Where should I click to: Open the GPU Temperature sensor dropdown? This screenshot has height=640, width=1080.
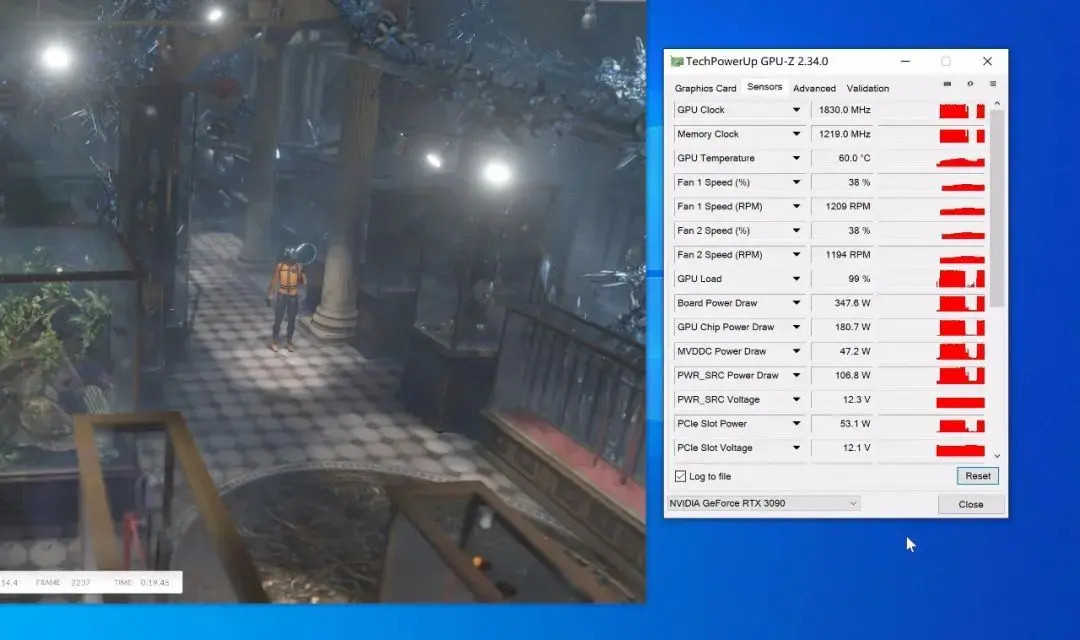pos(796,158)
